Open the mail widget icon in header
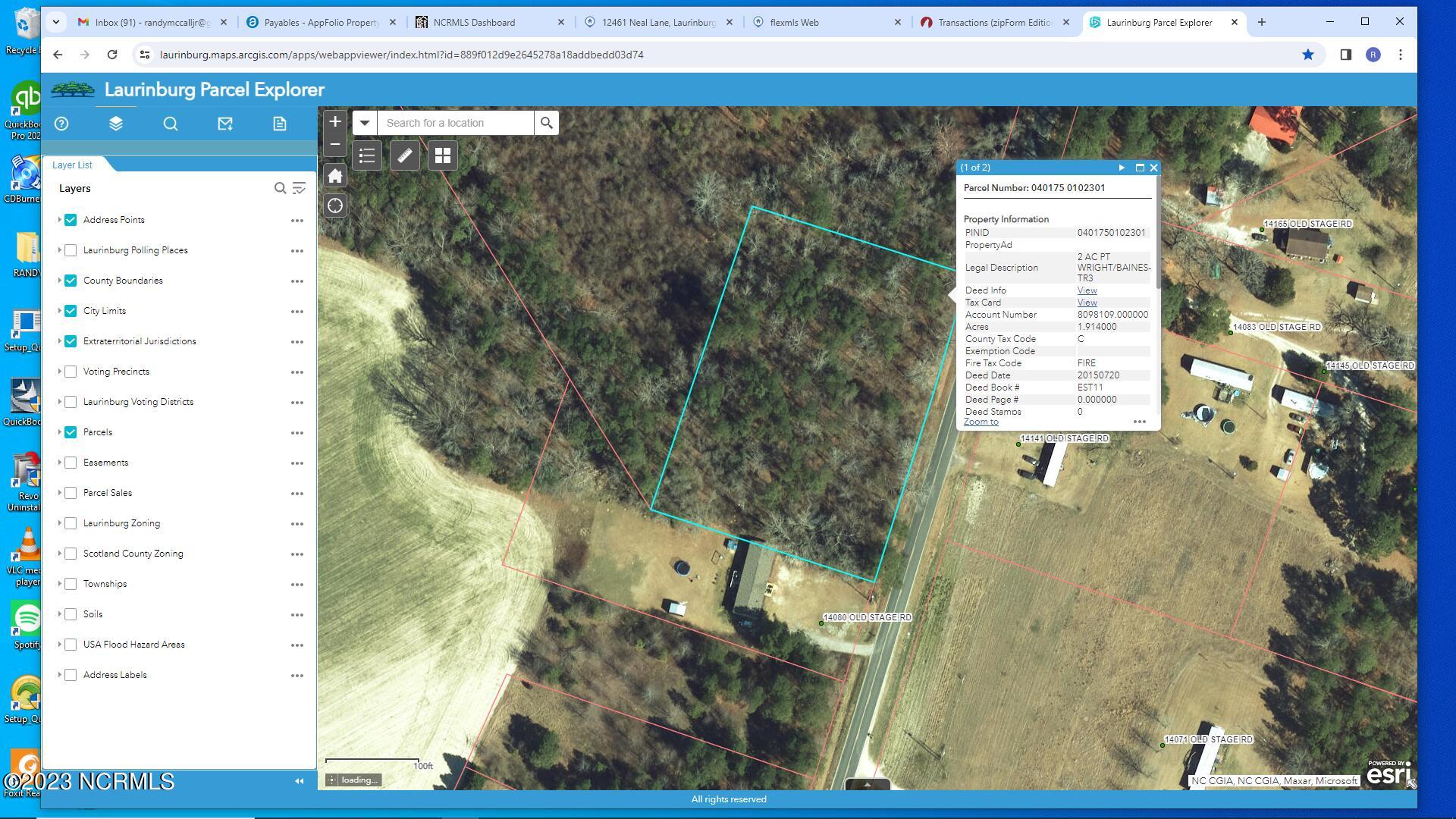Screen dimensions: 1456x819 point(225,124)
